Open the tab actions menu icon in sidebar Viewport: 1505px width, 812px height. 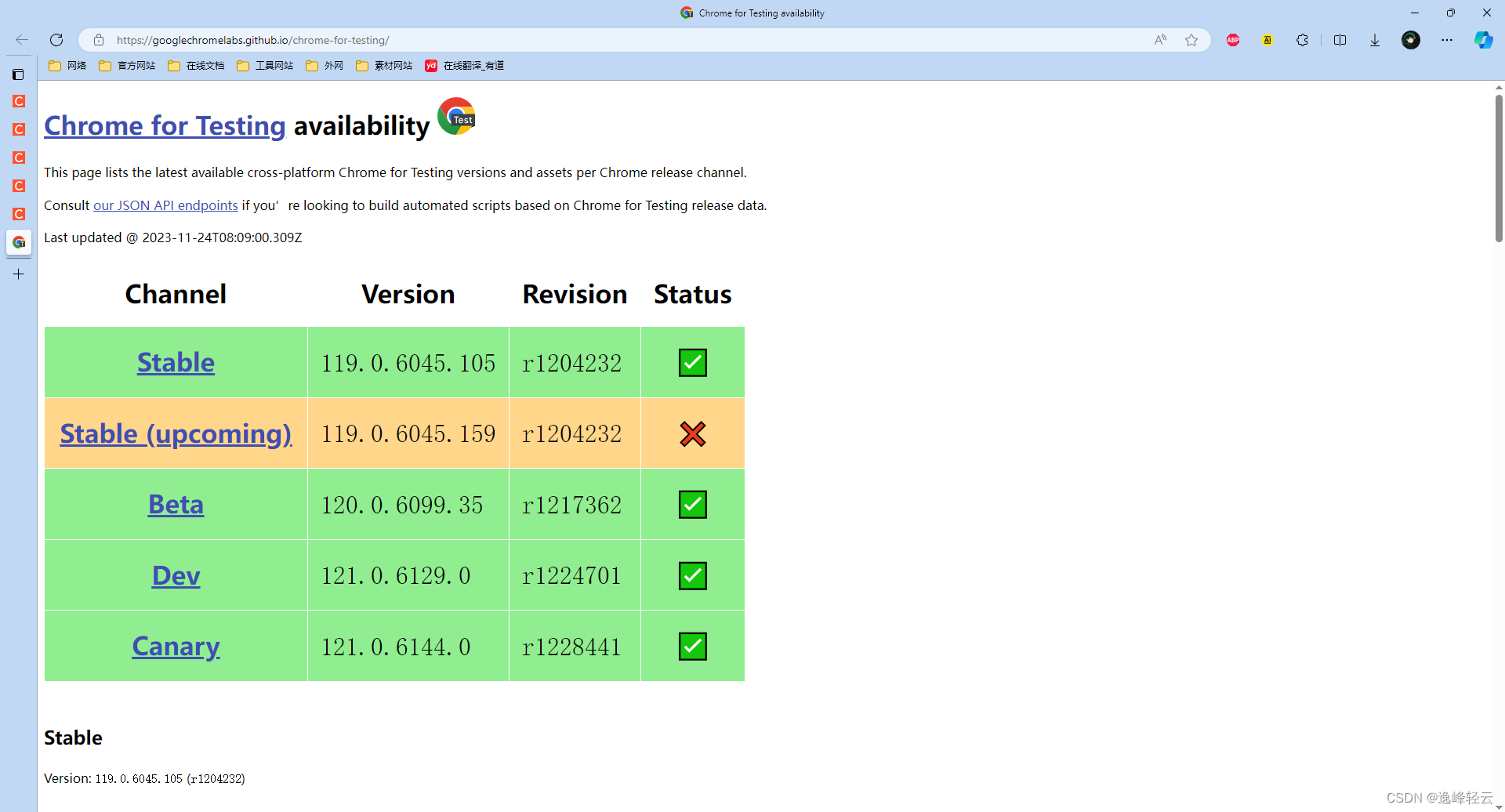[x=19, y=74]
